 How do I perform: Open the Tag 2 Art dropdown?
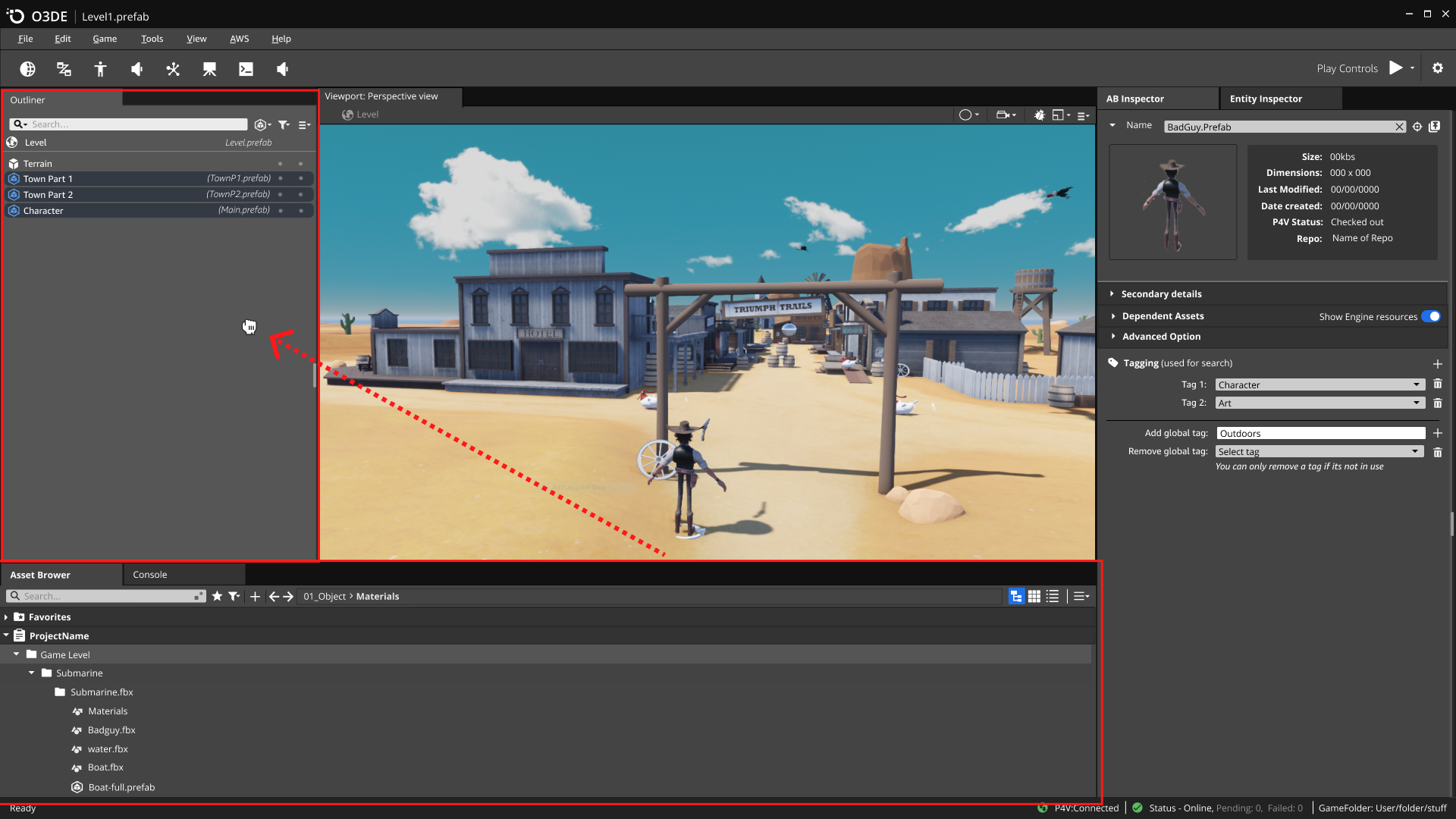pos(1319,403)
